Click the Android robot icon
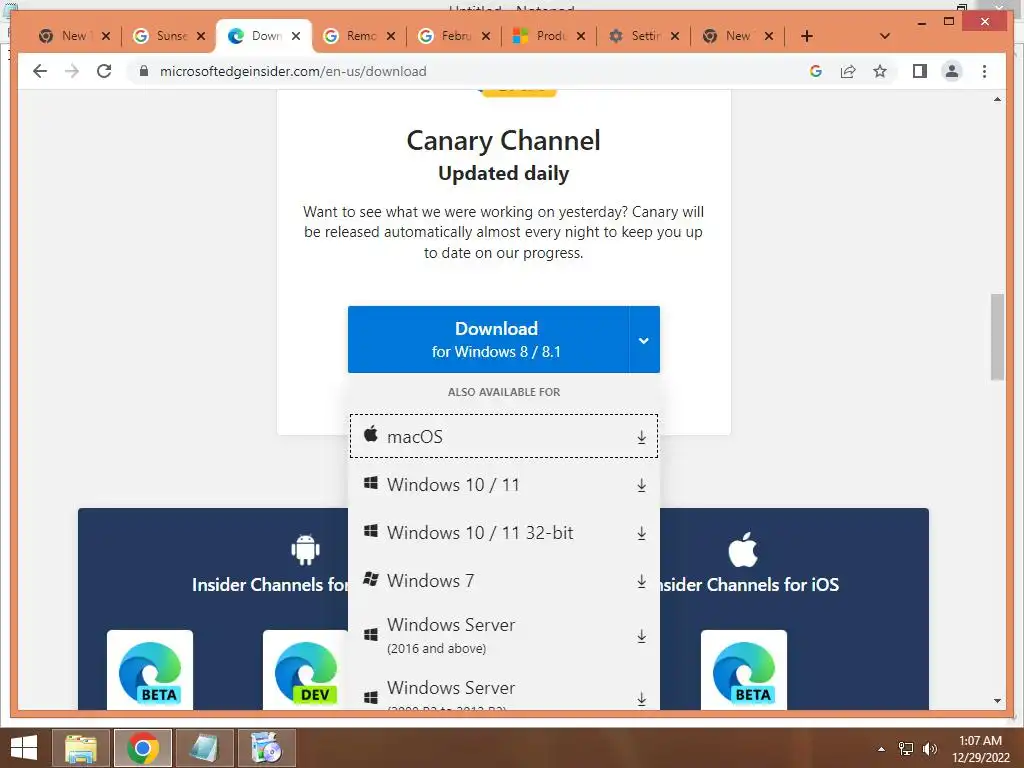 tap(305, 549)
